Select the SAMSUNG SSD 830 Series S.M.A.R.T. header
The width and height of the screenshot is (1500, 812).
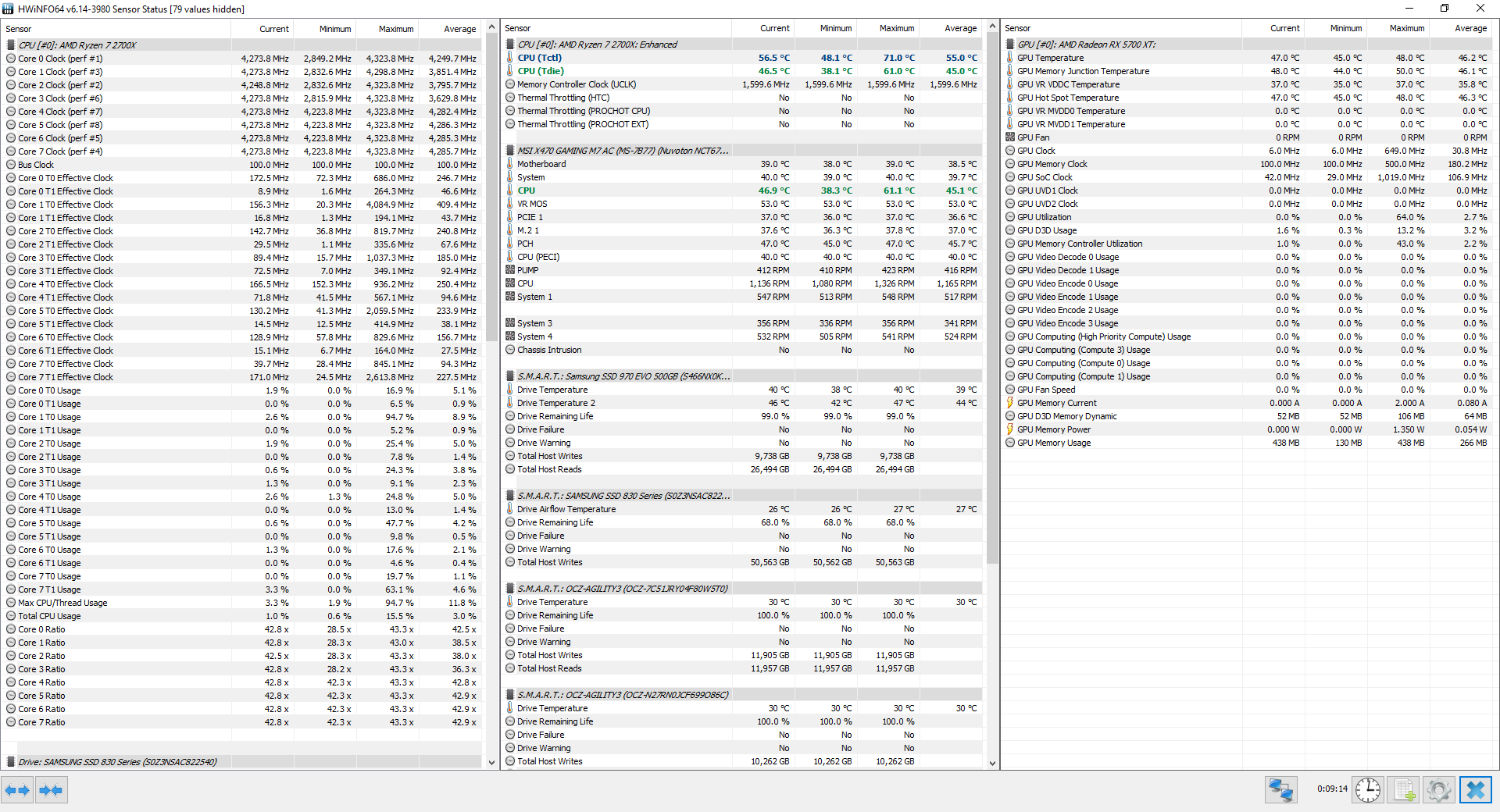742,496
